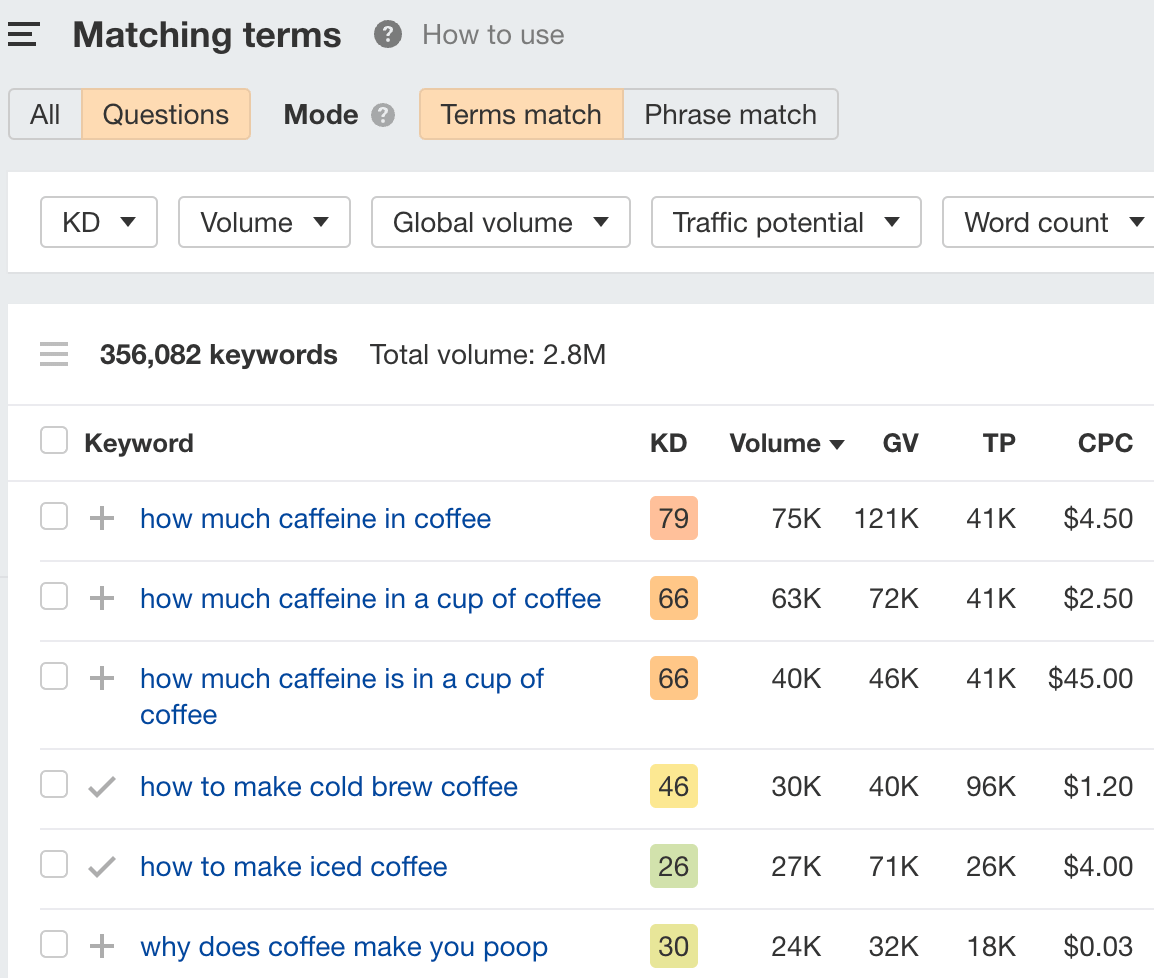The width and height of the screenshot is (1154, 978).
Task: Switch to the All tab
Action: 45,114
